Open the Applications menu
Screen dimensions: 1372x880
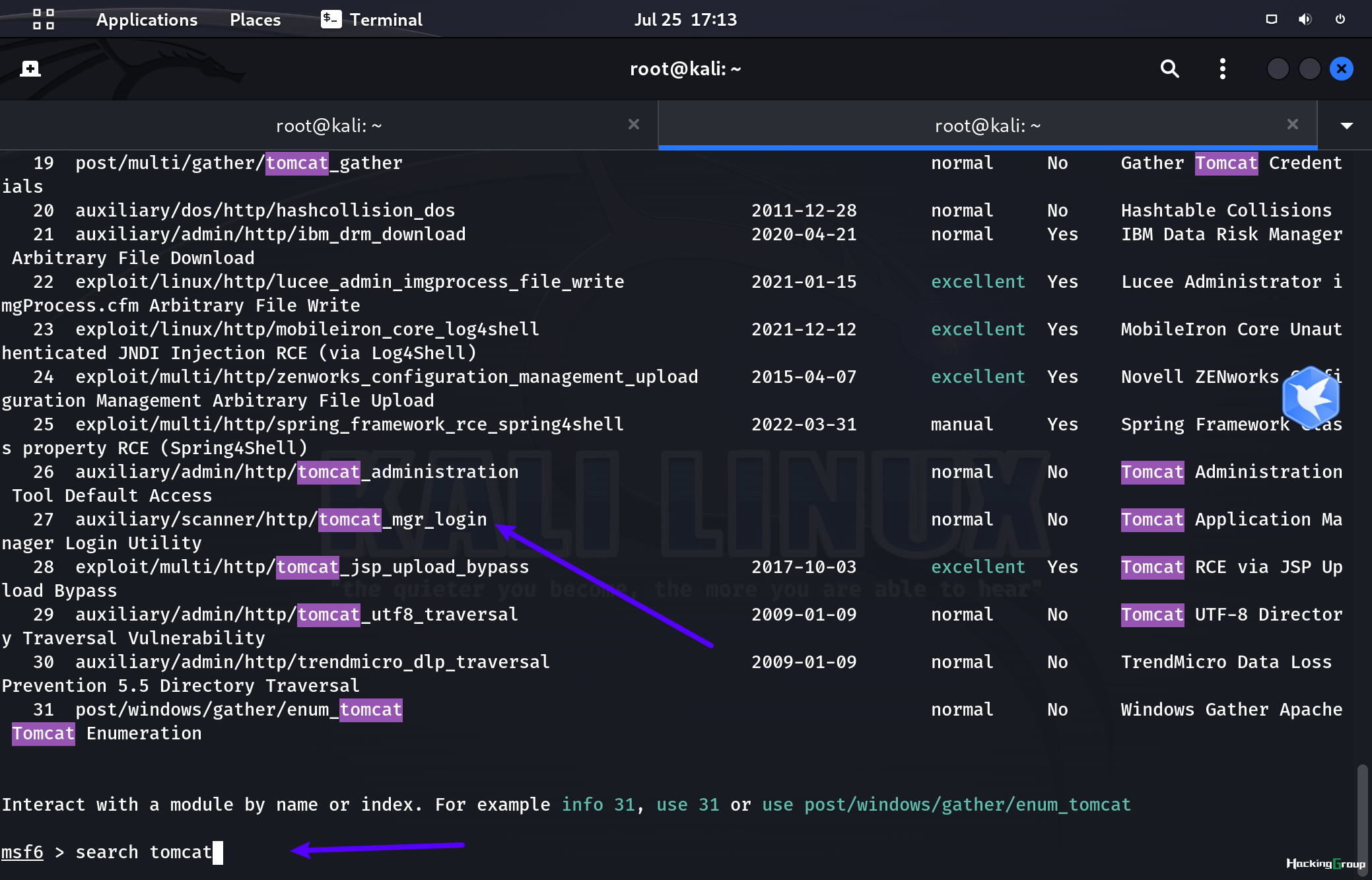point(147,20)
